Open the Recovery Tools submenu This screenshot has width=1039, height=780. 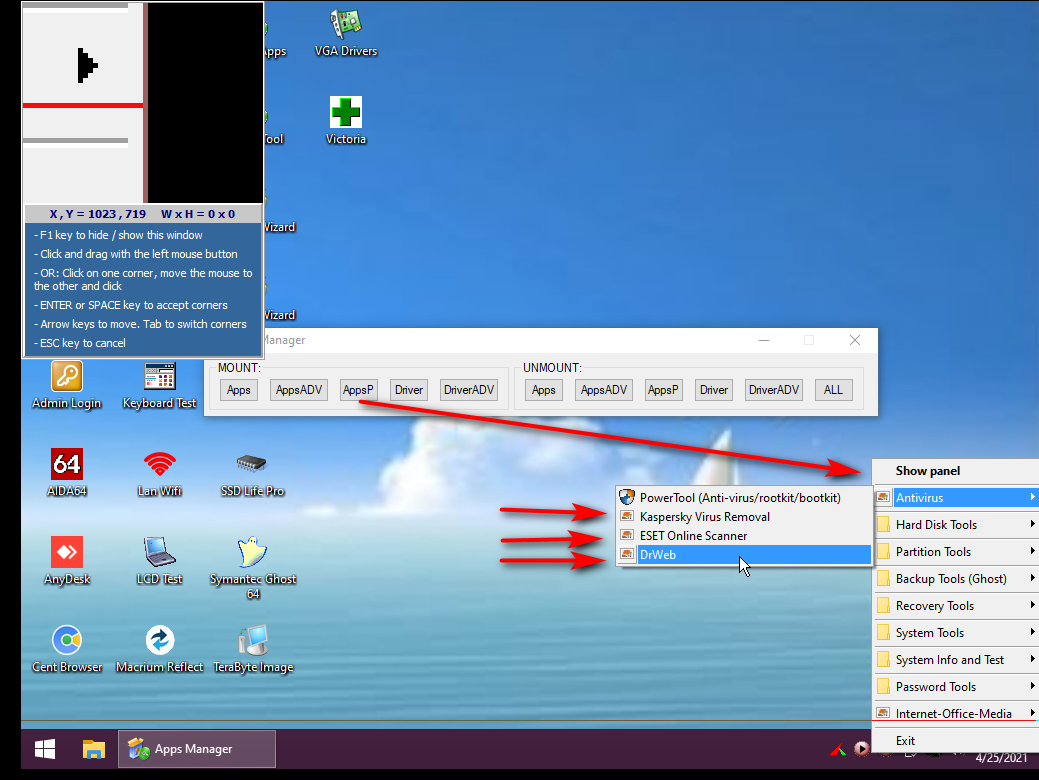click(956, 606)
